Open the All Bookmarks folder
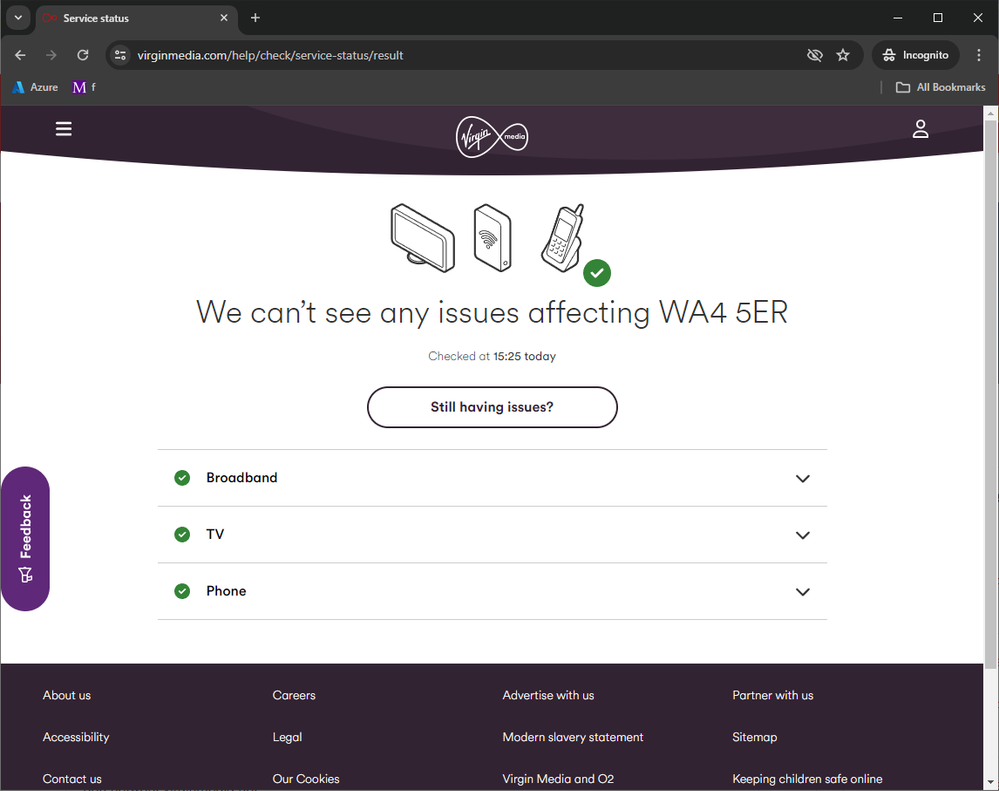Screen dimensions: 999x791 click(940, 87)
